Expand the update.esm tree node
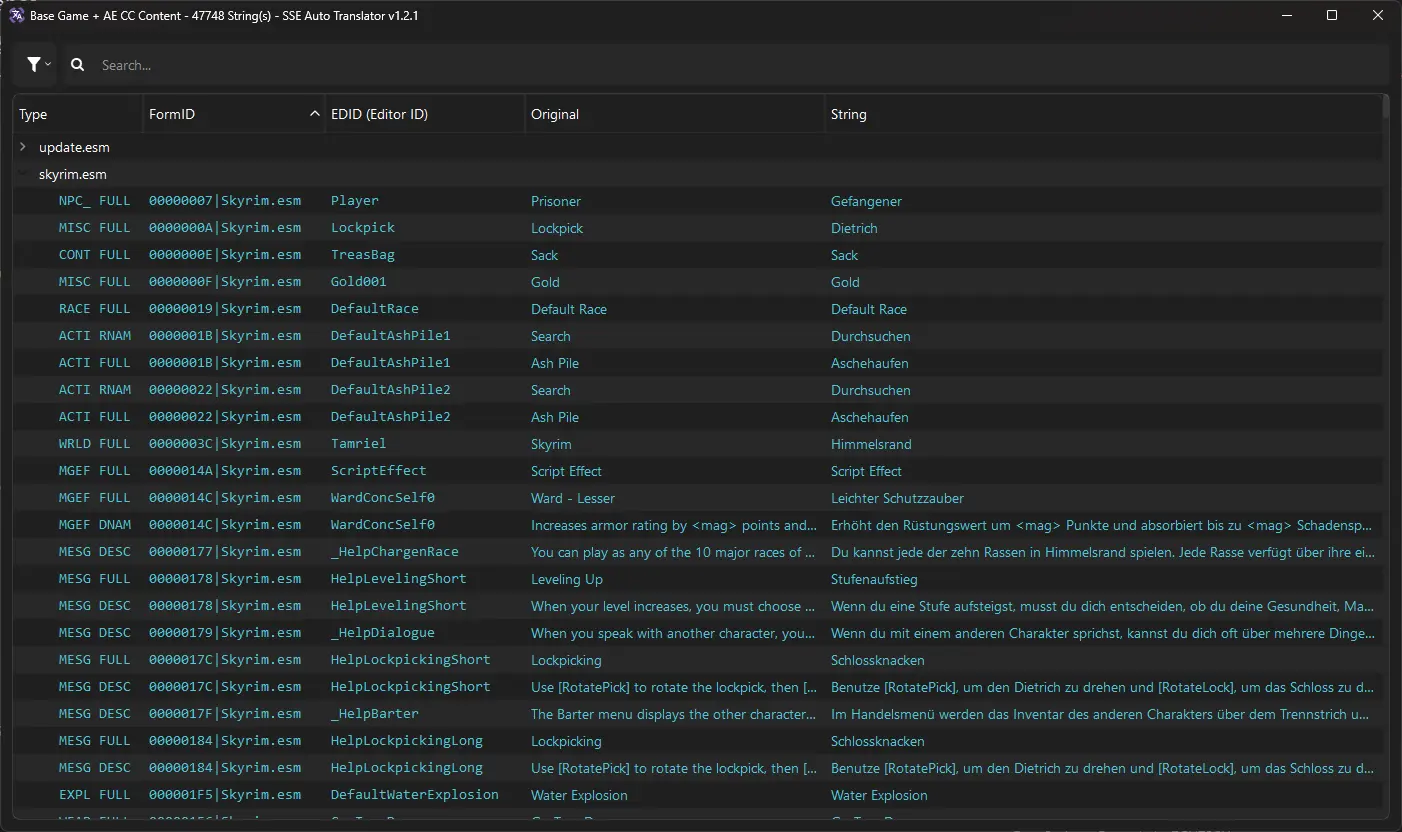The height and width of the screenshot is (832, 1402). [23, 147]
